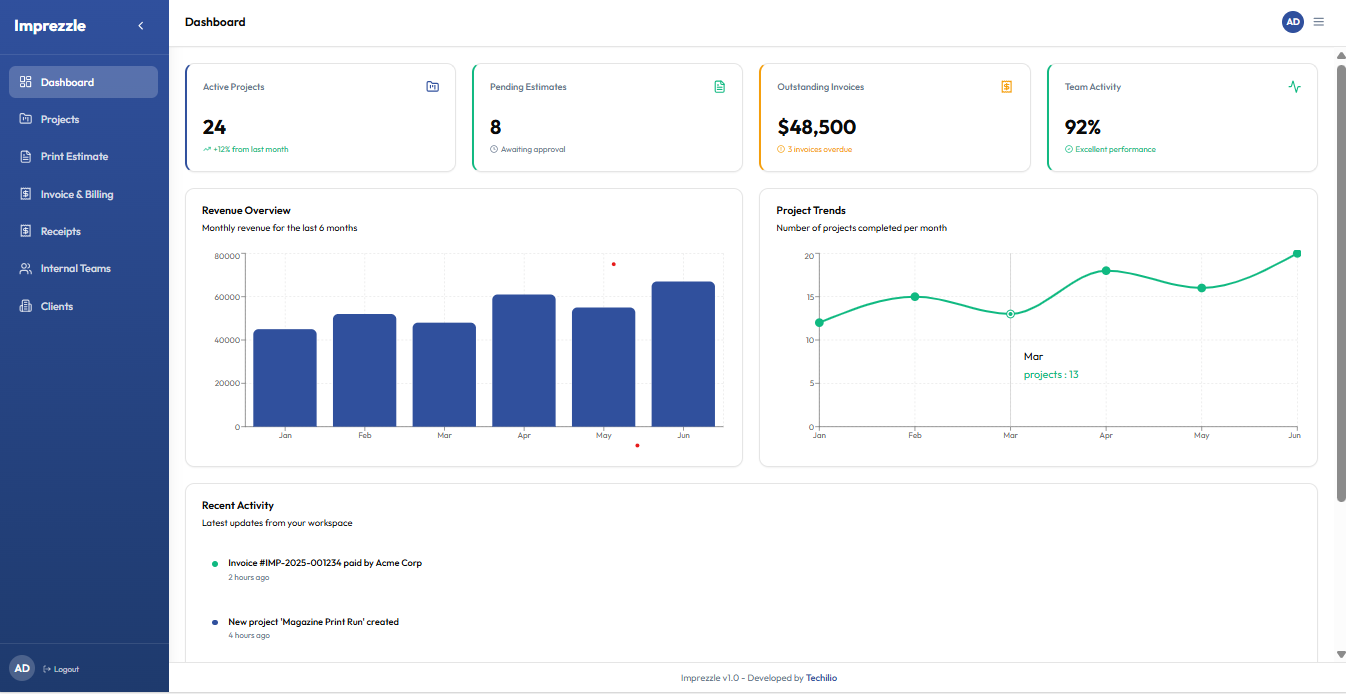Open the hamburger menu at top right
This screenshot has width=1346, height=694.
click(1319, 22)
